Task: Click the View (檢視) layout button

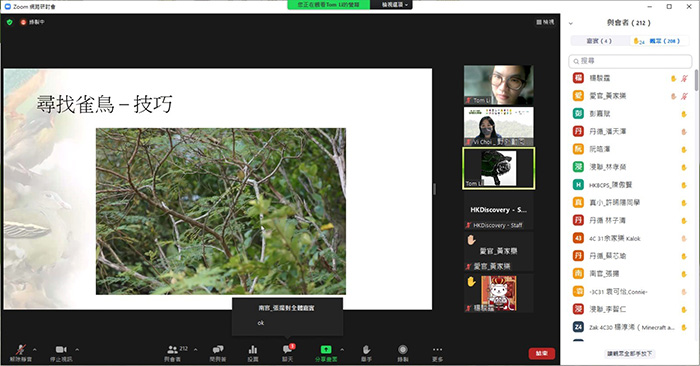Action: 545,22
